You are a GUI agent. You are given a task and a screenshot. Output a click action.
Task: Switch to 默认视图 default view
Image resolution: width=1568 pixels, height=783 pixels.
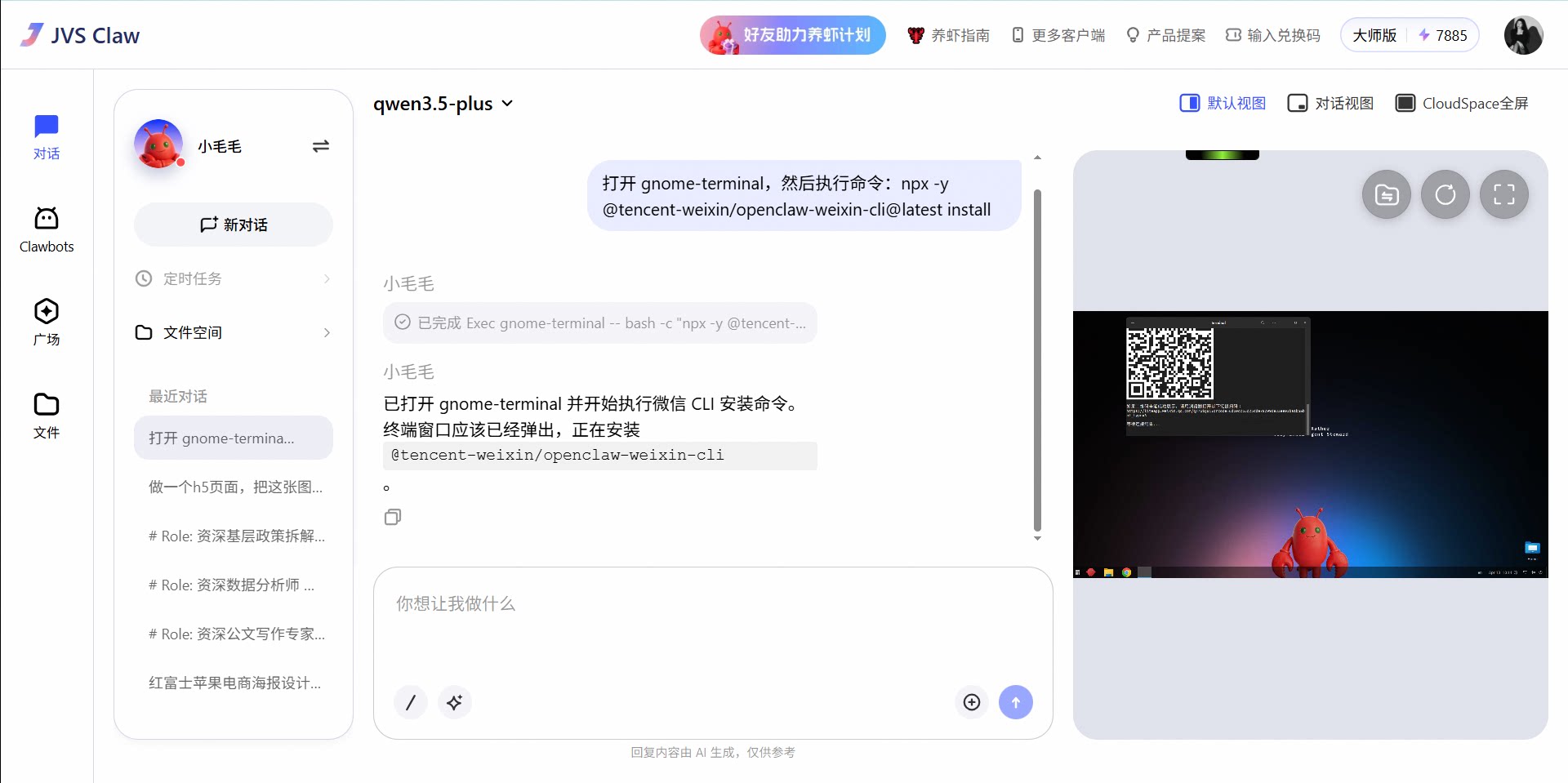pos(1223,104)
